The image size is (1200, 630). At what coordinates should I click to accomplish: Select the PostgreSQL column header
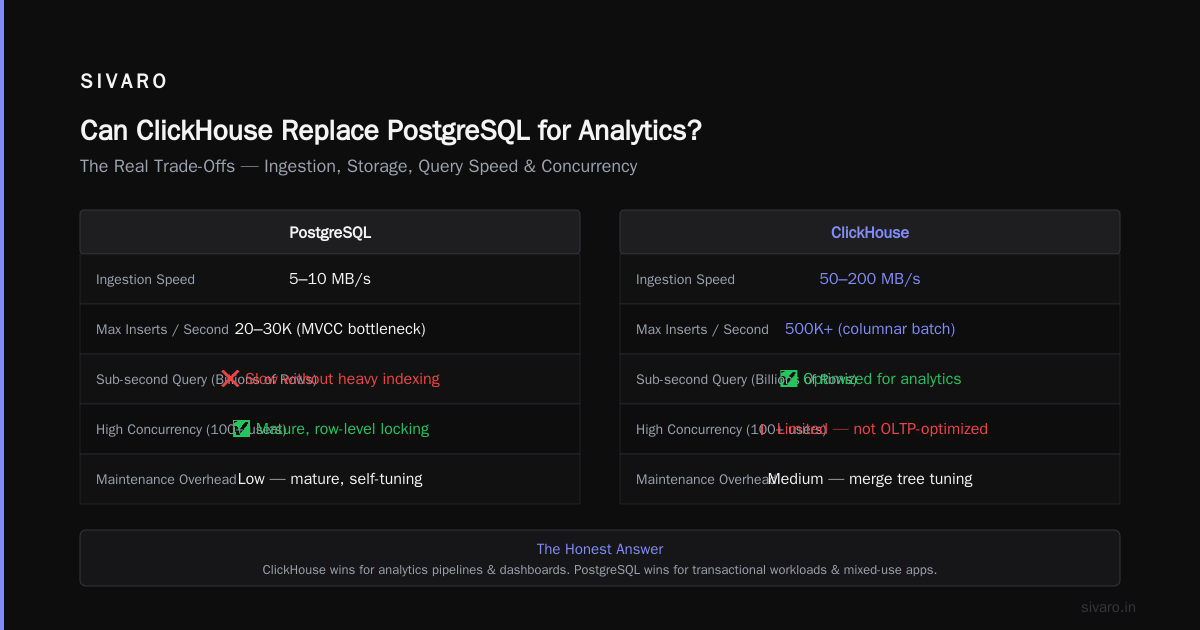[330, 232]
